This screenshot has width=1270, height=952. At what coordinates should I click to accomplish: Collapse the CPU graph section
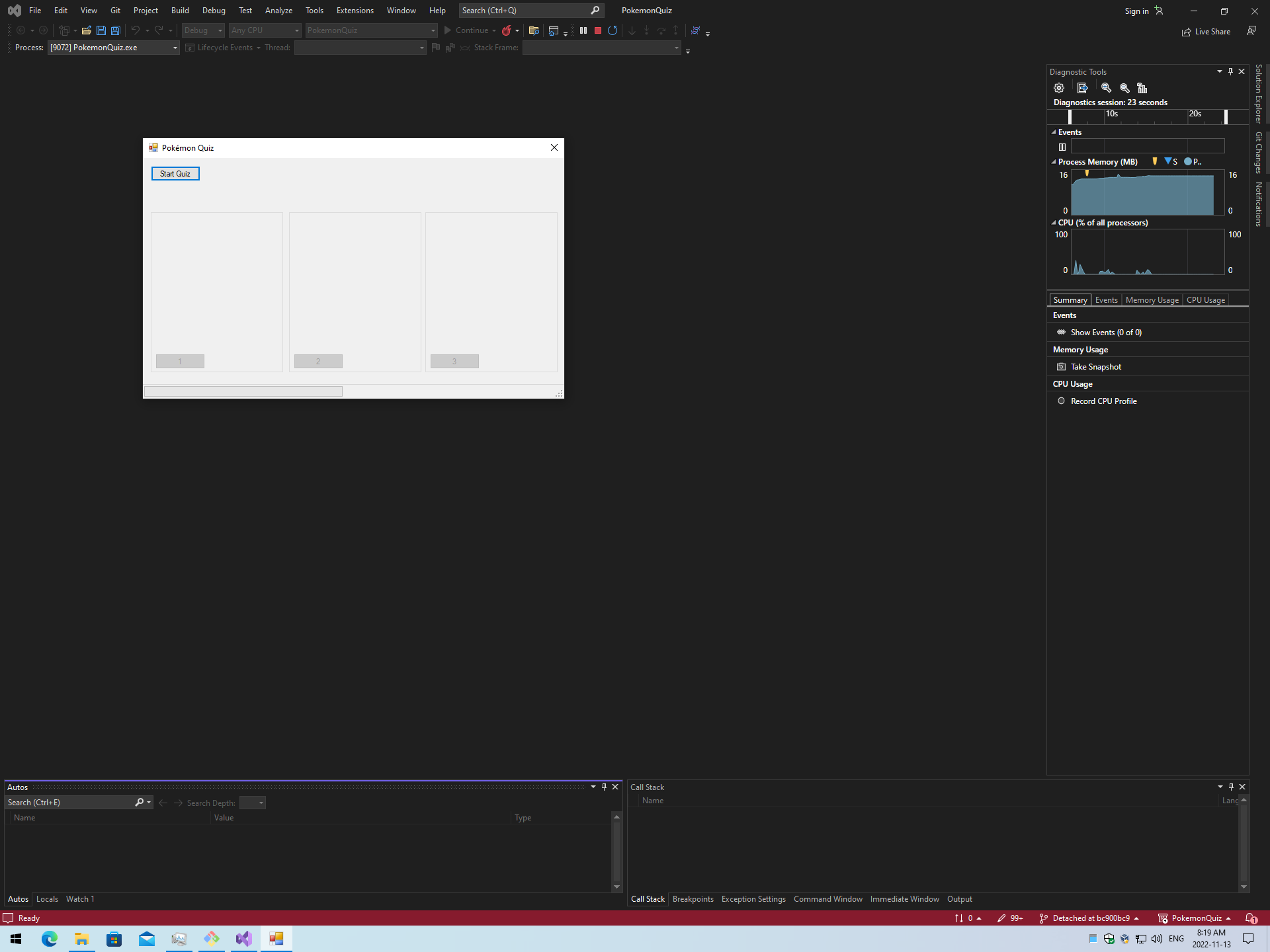[1054, 223]
